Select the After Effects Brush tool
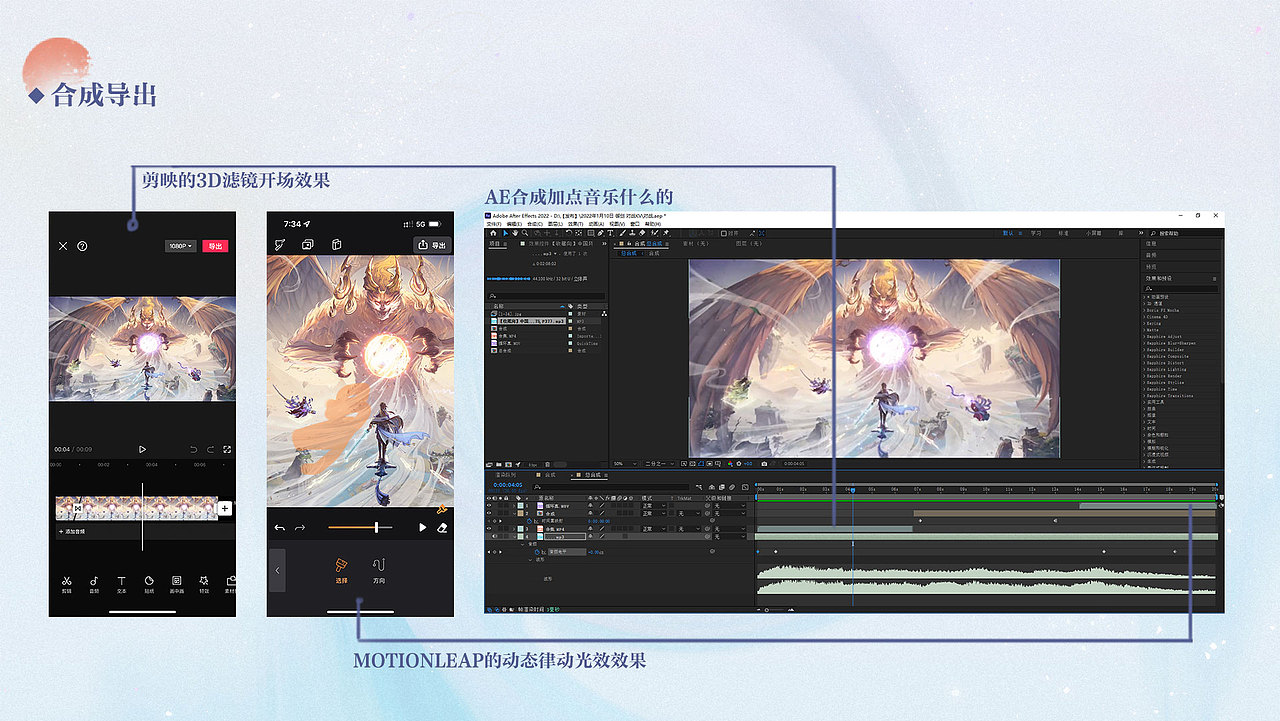The height and width of the screenshot is (721, 1280). click(x=623, y=233)
